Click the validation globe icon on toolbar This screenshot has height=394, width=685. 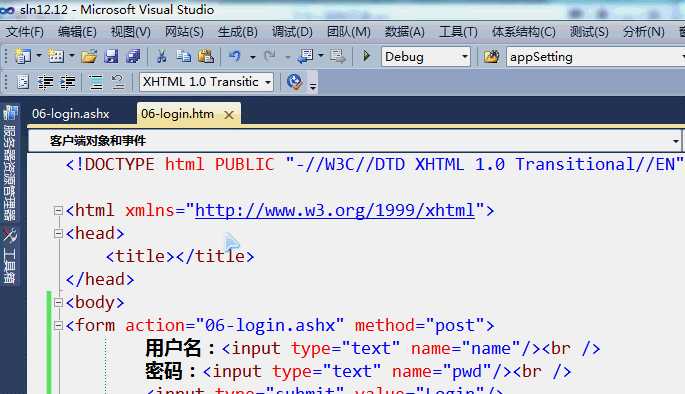294,82
